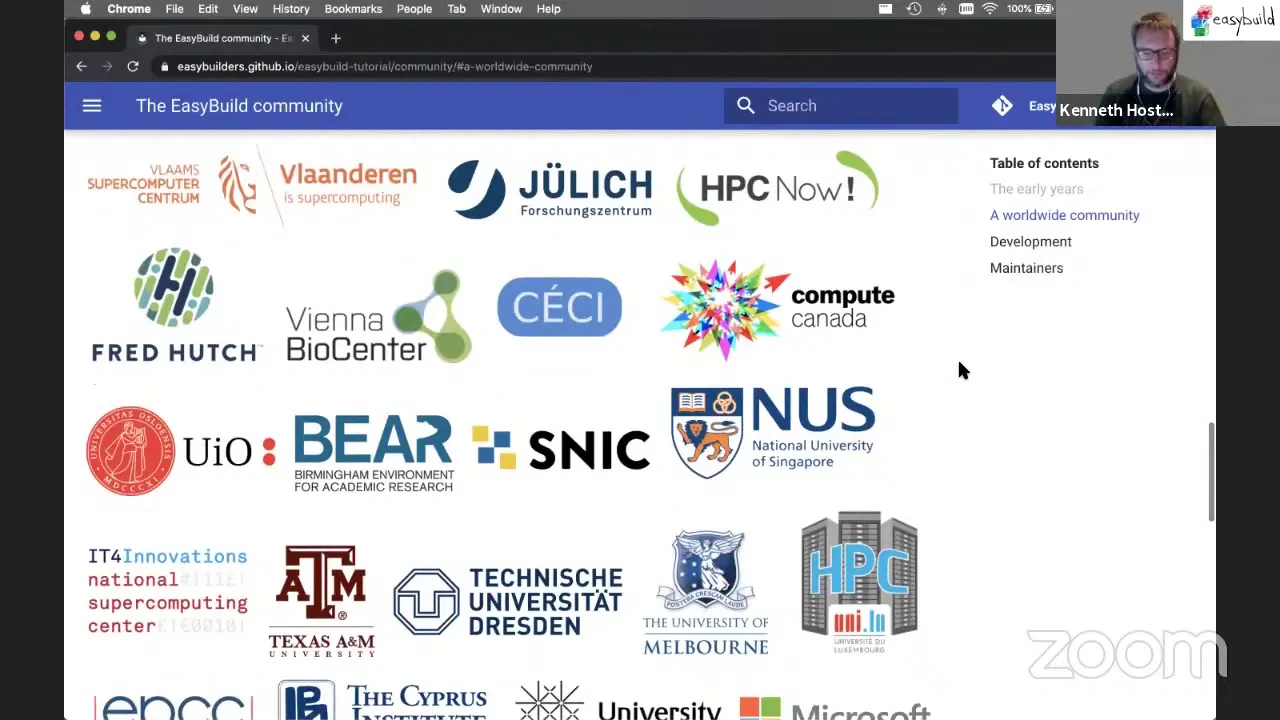Click the CÉCI logo
This screenshot has width=1280, height=720.
[x=559, y=307]
